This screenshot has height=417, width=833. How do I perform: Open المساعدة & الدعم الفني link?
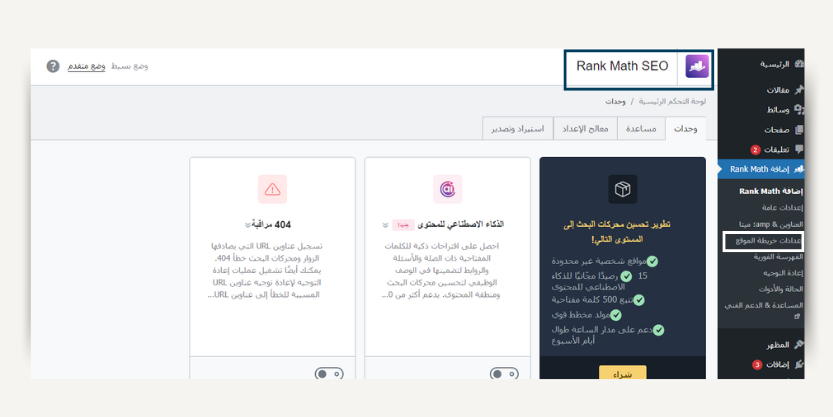[x=764, y=305]
